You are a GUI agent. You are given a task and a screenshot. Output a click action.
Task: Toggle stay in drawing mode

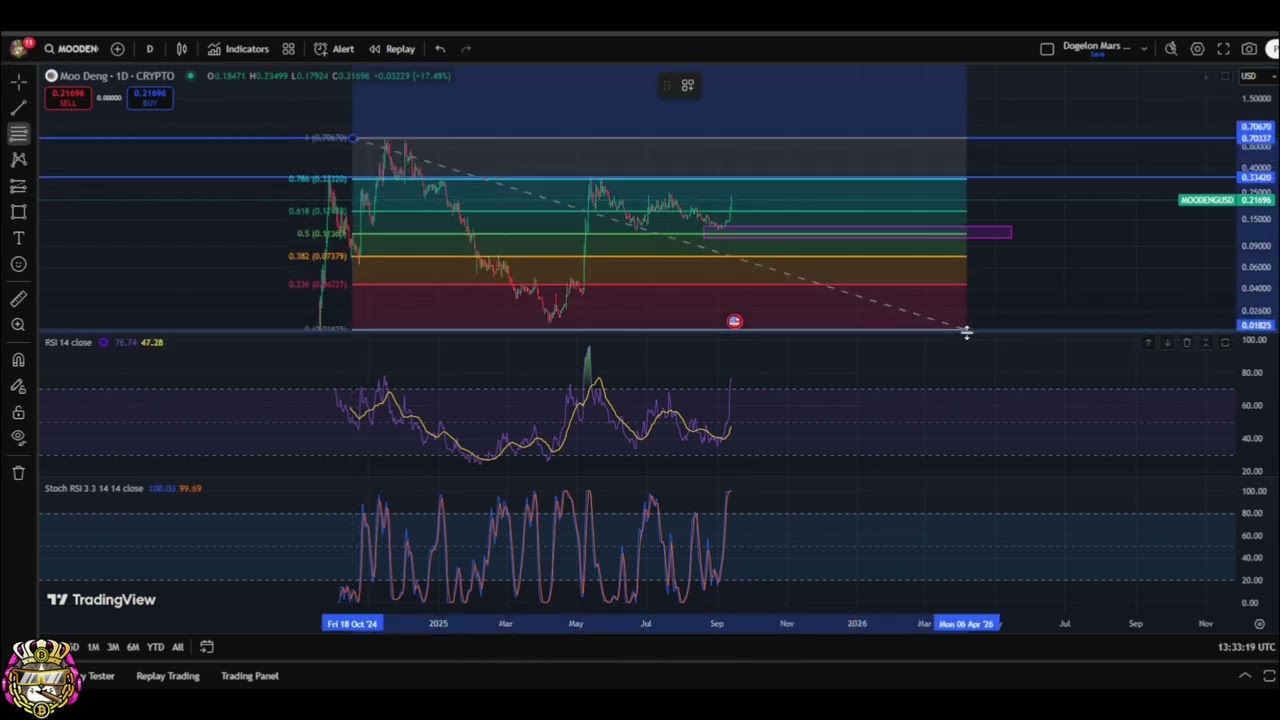pos(18,386)
